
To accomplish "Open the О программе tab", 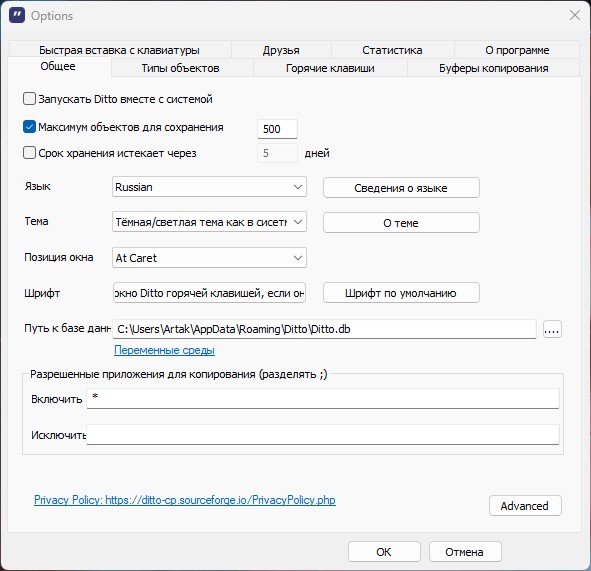I will [x=517, y=50].
